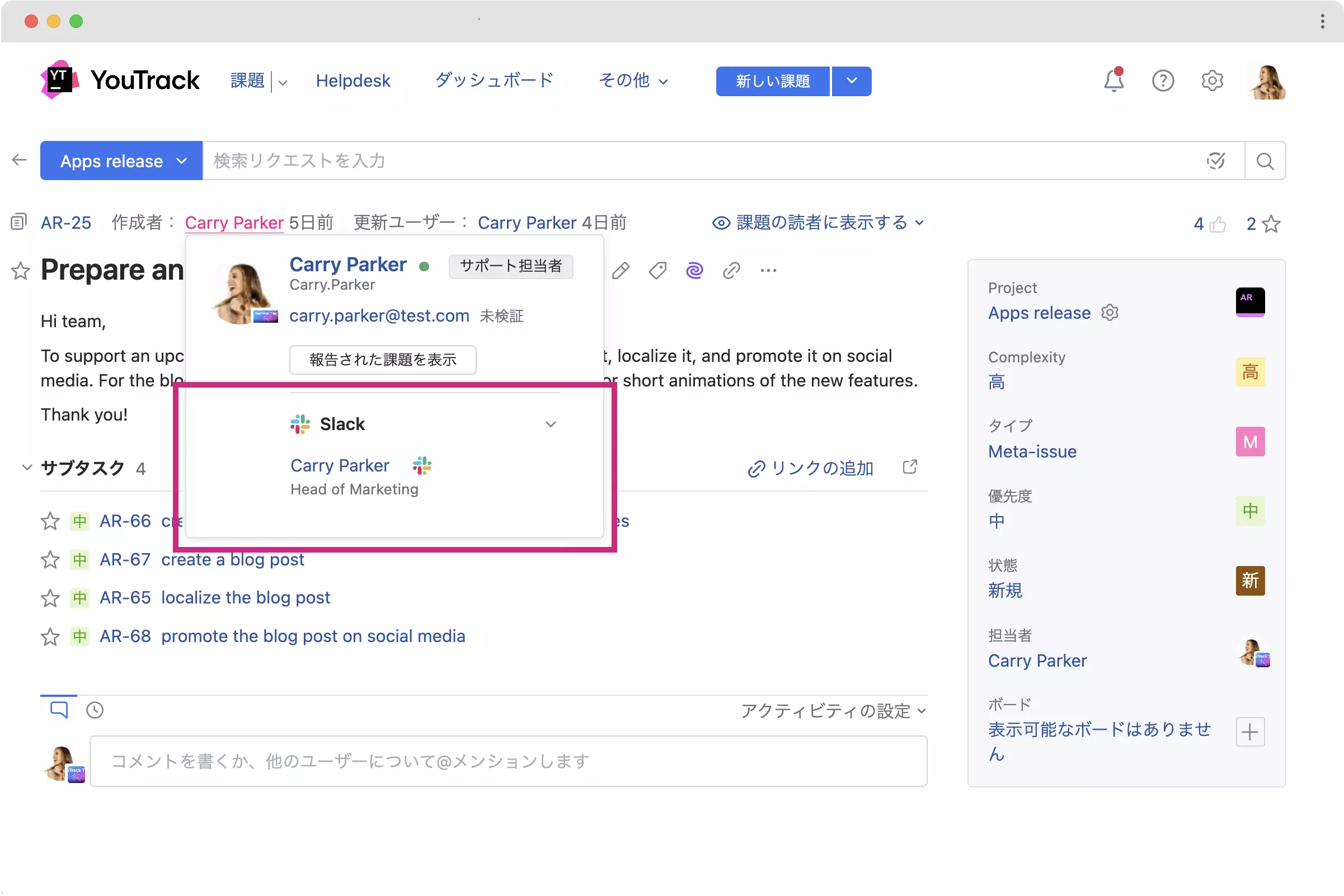This screenshot has width=1344, height=896.
Task: Toggle the star on subtask AR-67
Action: 50,559
